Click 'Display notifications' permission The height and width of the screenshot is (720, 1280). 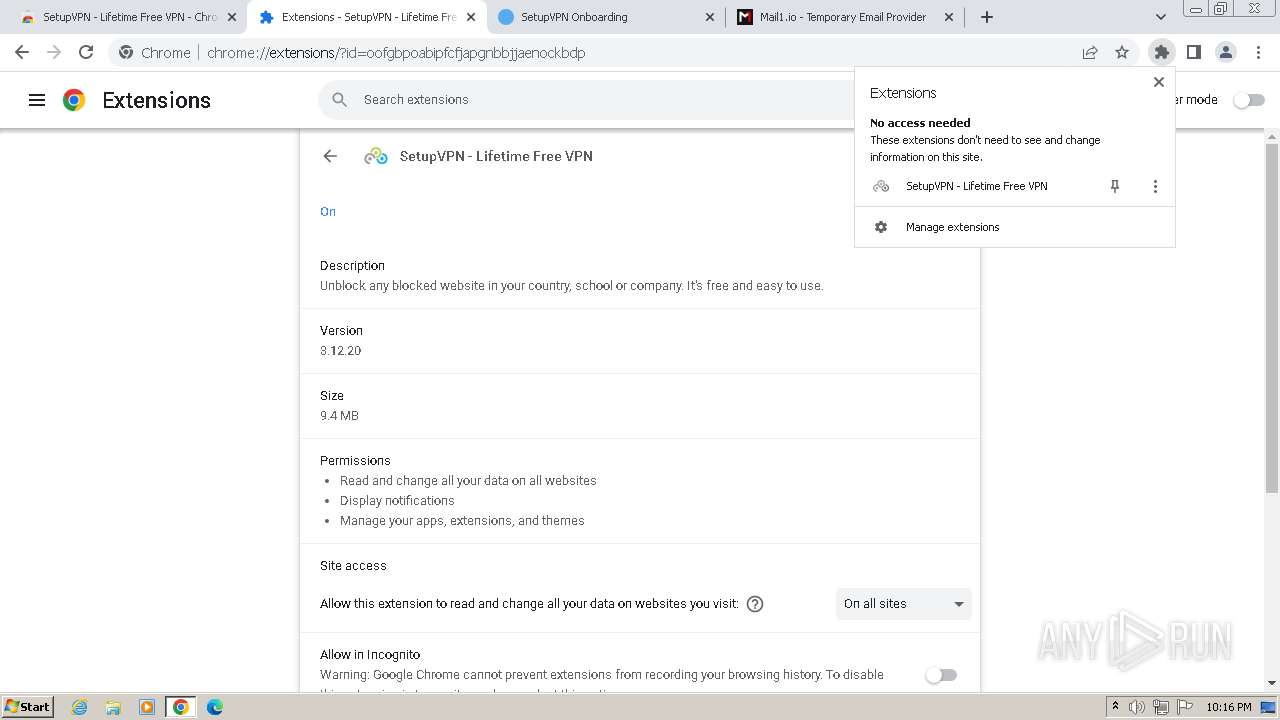tap(397, 501)
